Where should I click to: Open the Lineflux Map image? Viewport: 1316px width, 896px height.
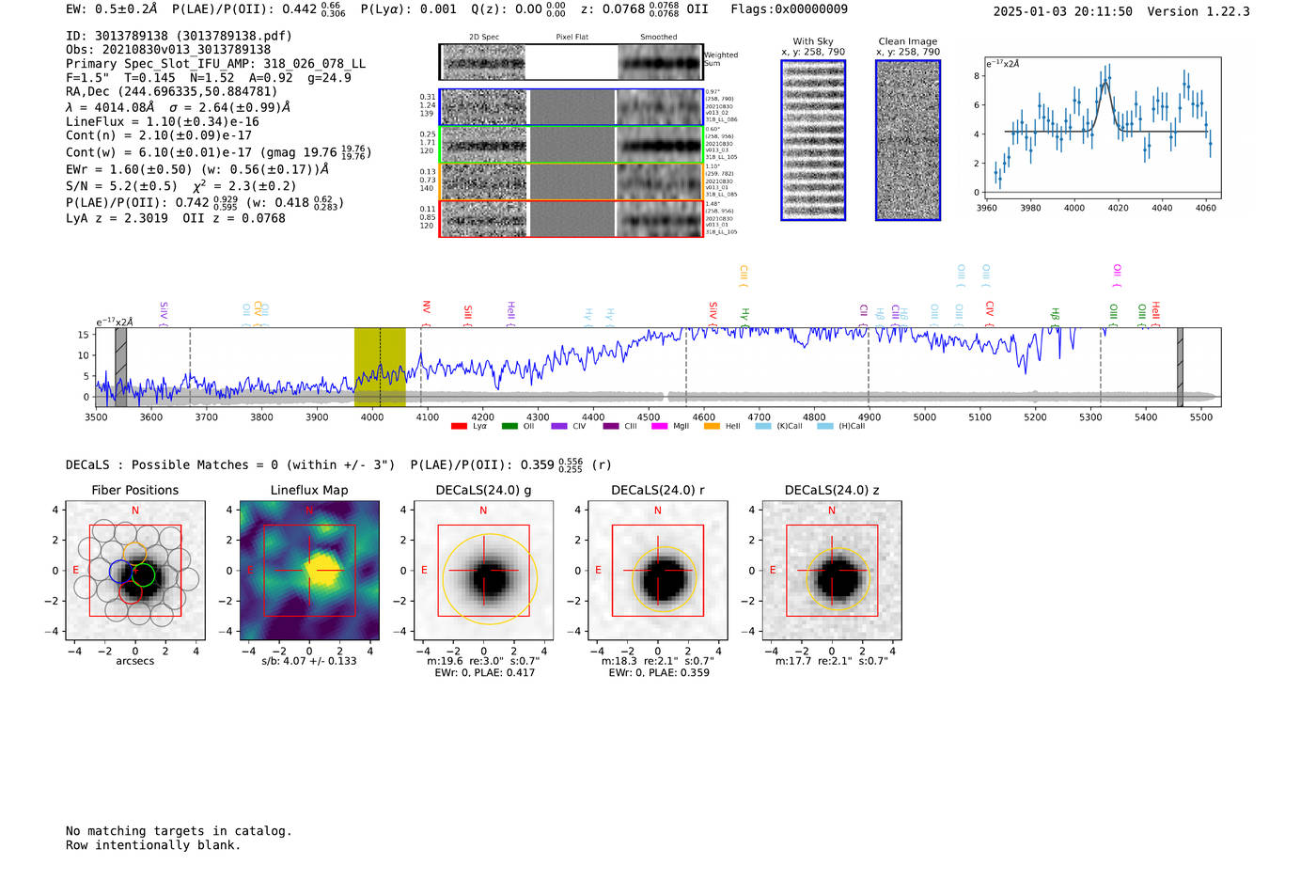click(309, 571)
